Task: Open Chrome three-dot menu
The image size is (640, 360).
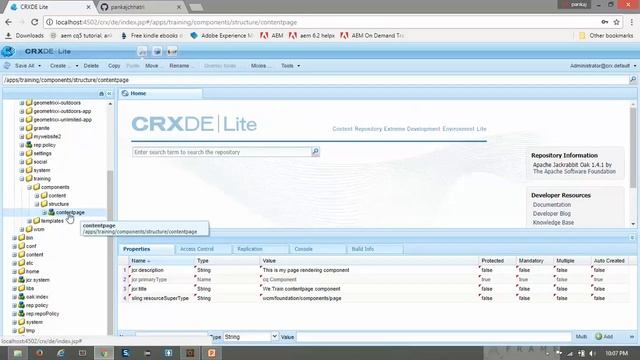Action: click(x=631, y=22)
